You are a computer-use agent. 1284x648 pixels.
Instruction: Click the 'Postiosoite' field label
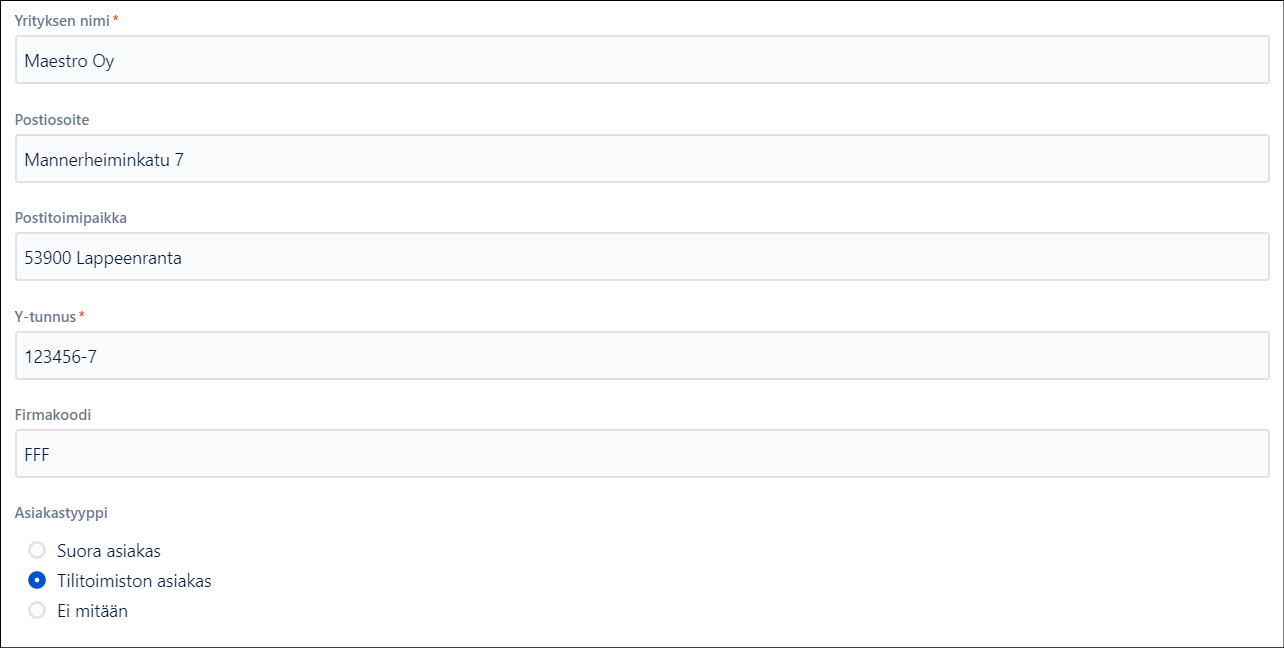52,120
